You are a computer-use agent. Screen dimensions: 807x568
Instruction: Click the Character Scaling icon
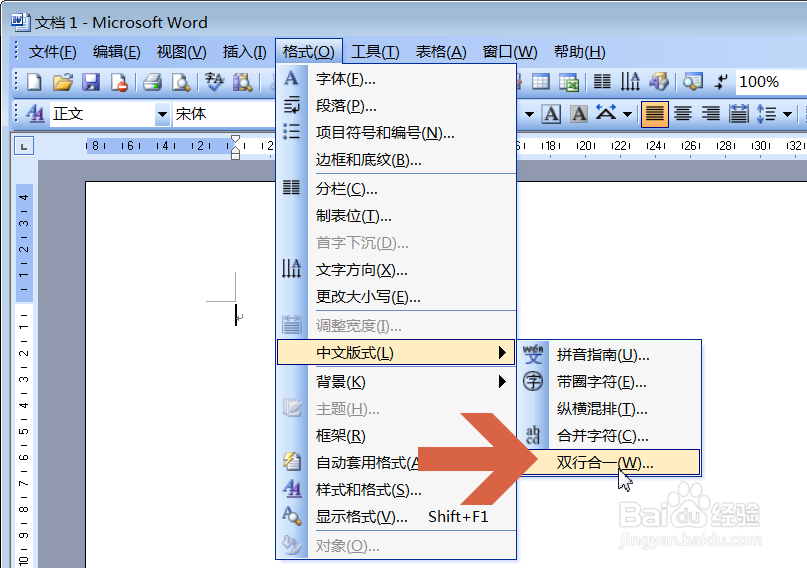(x=606, y=113)
